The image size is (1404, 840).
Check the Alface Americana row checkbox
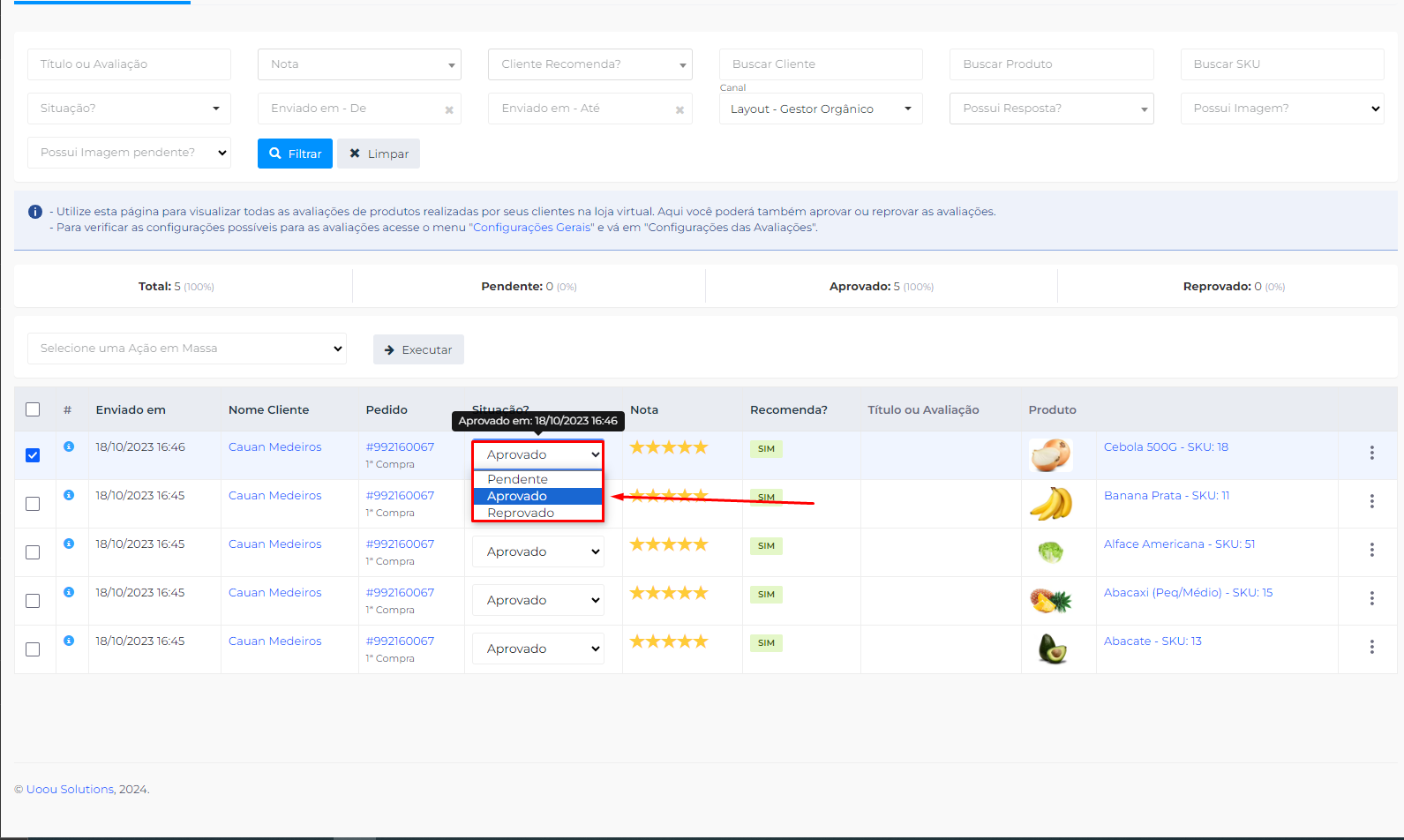pos(33,552)
